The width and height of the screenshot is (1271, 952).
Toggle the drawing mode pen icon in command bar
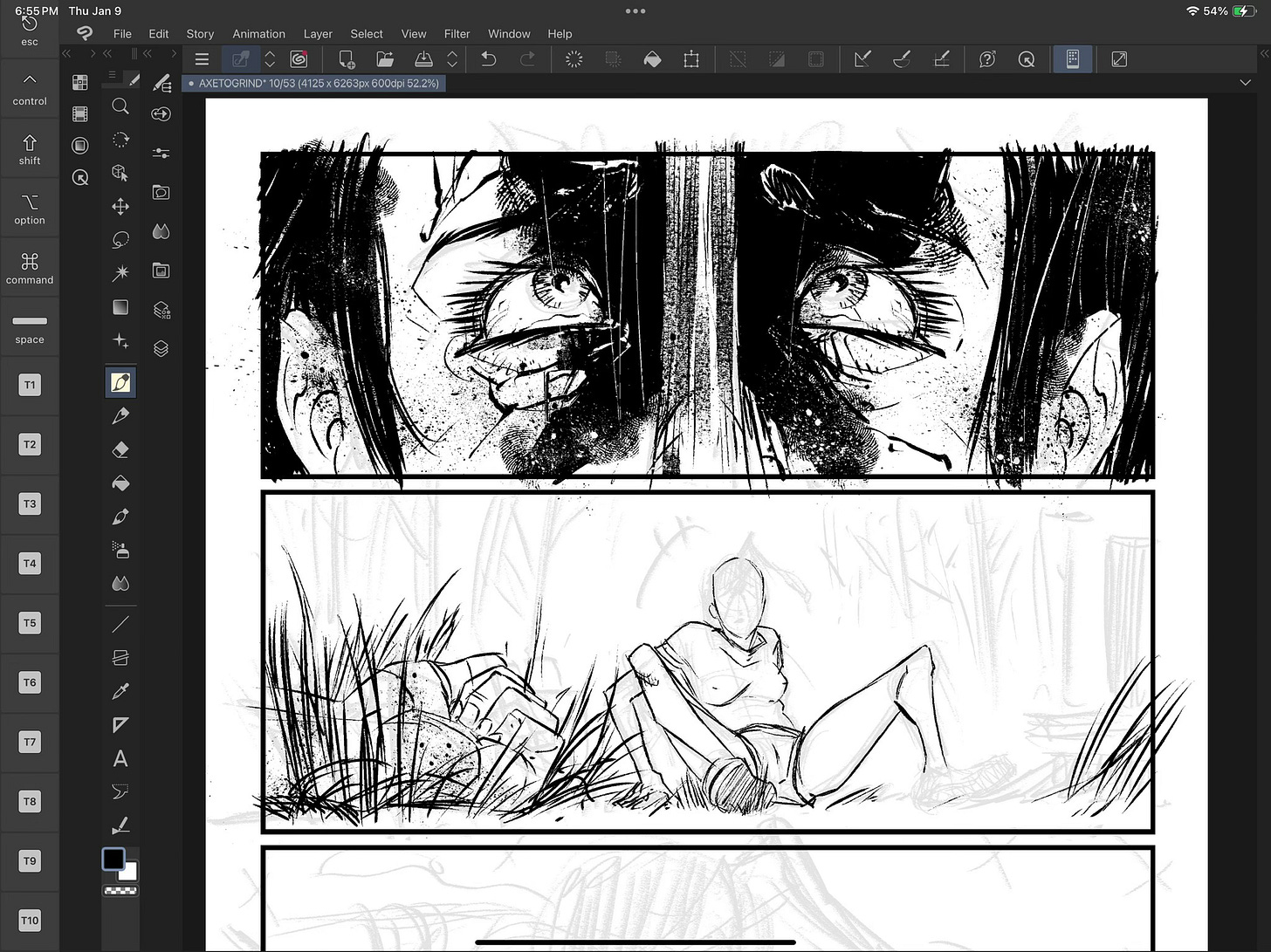pyautogui.click(x=240, y=59)
